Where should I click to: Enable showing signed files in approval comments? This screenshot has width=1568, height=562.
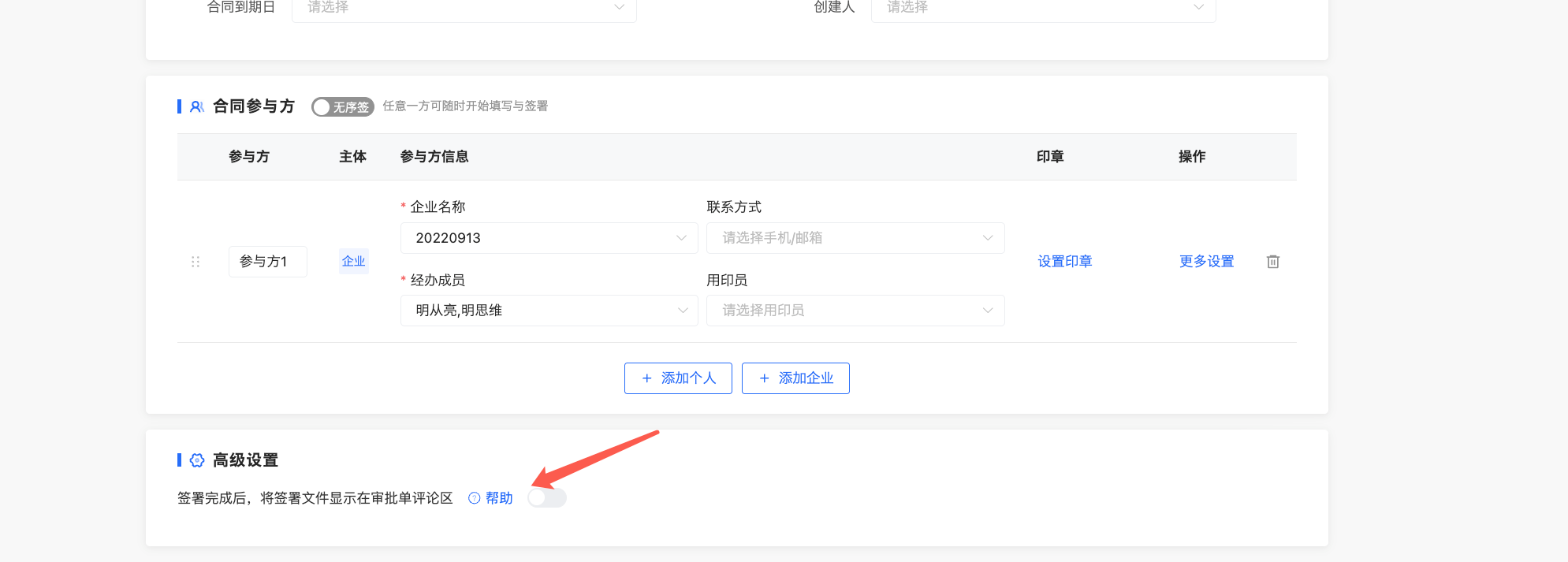point(547,498)
